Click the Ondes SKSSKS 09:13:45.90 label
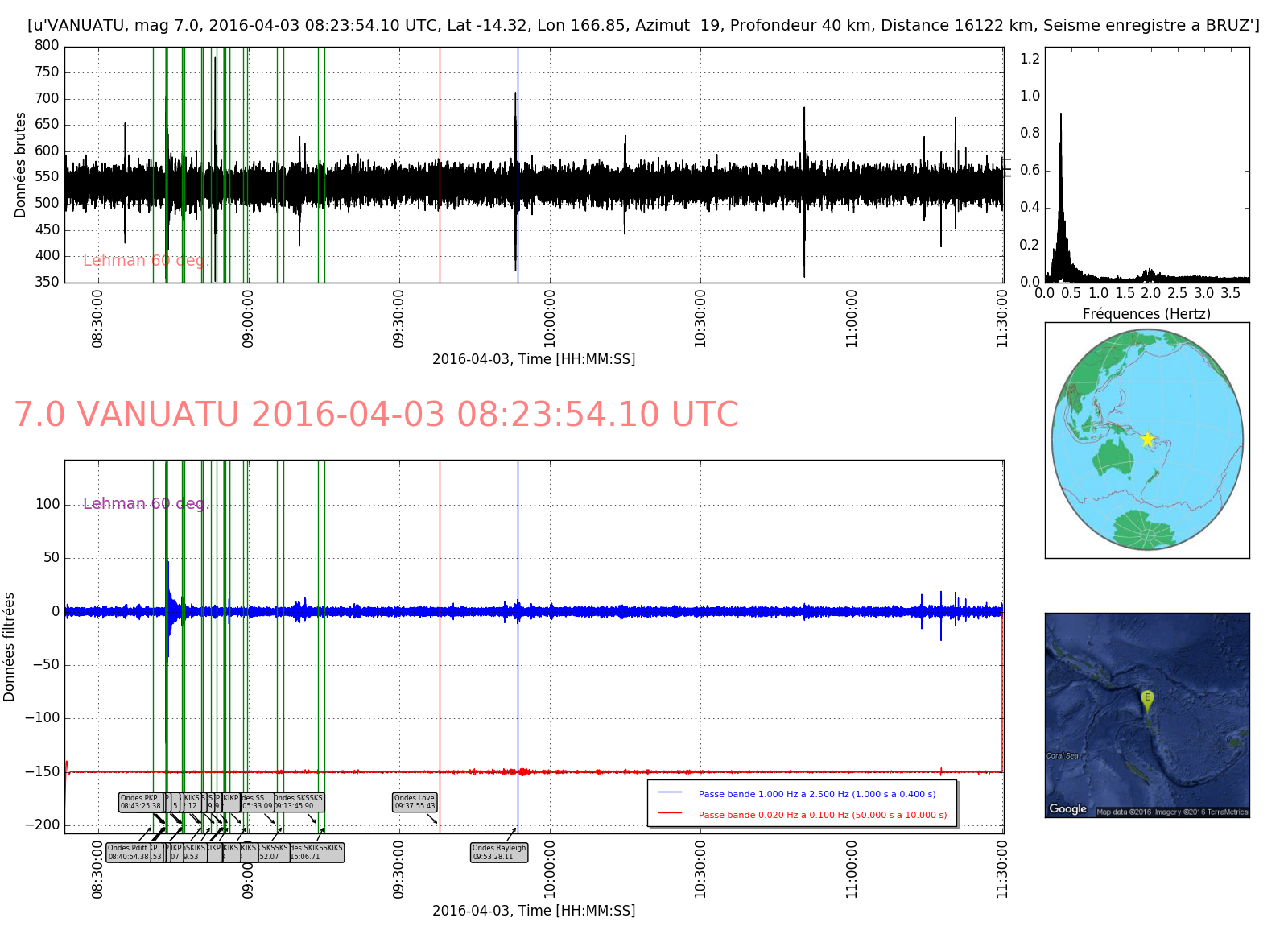This screenshot has width=1288, height=926. point(299,802)
